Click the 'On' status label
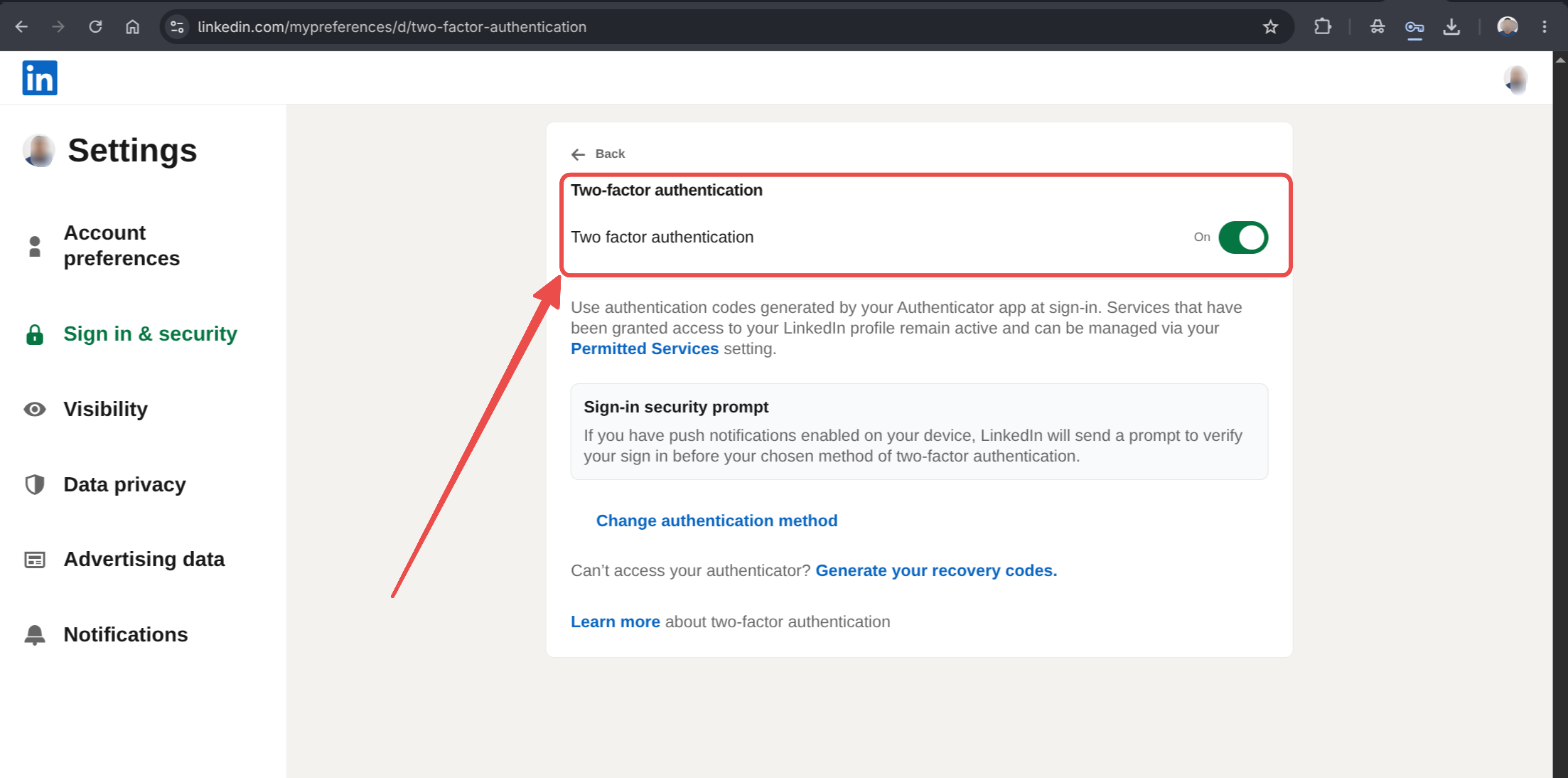Viewport: 1568px width, 778px height. [x=1202, y=238]
